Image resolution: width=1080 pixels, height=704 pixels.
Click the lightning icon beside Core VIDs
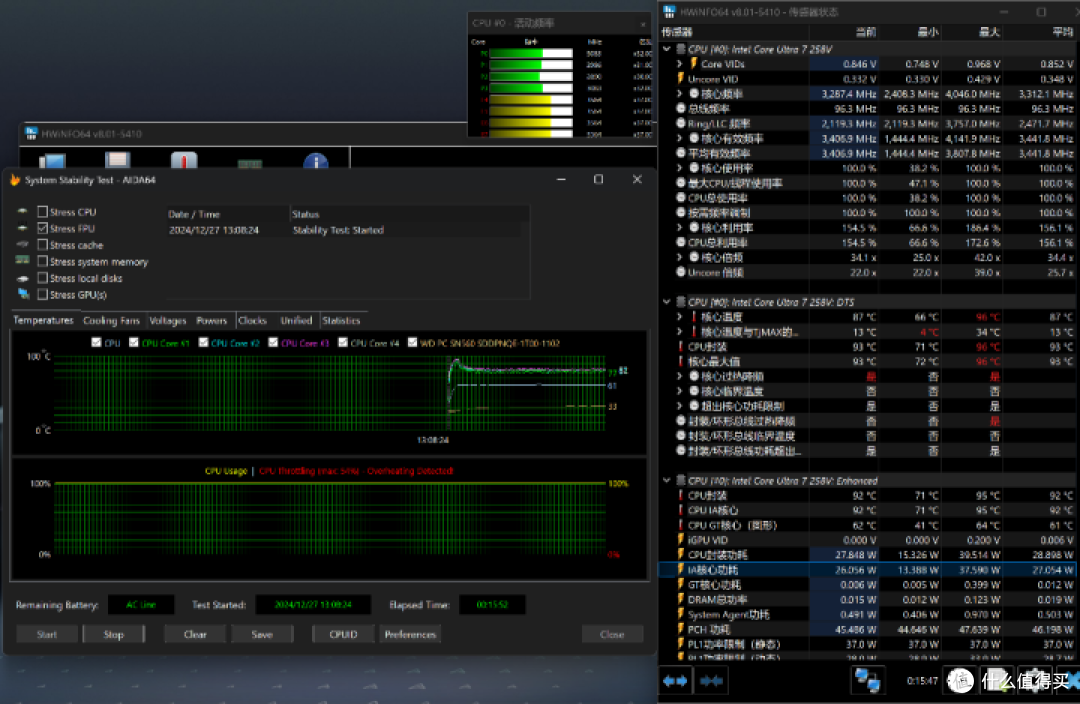694,63
